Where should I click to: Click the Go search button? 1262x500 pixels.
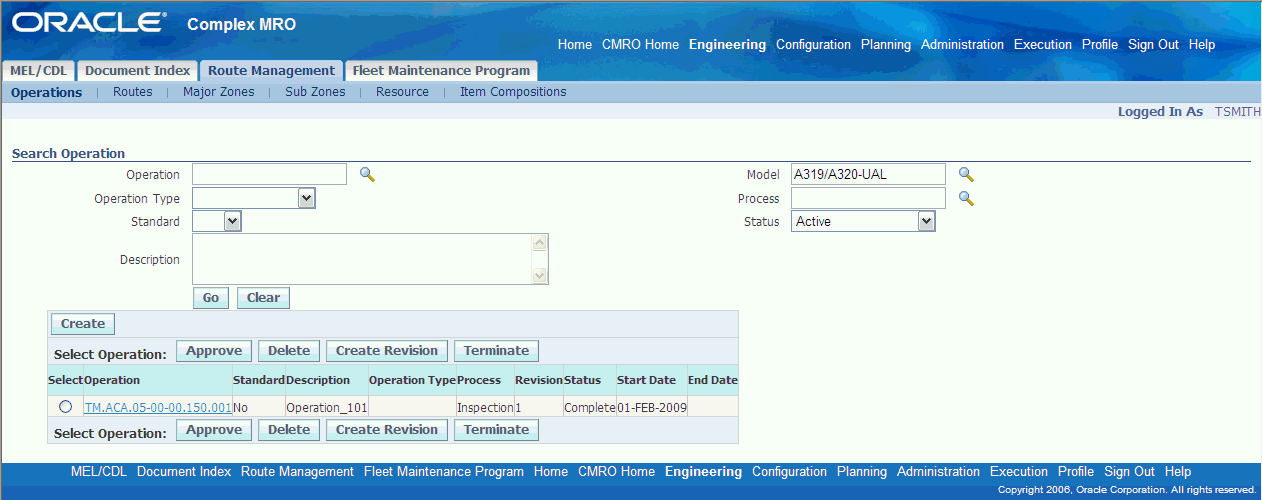211,298
